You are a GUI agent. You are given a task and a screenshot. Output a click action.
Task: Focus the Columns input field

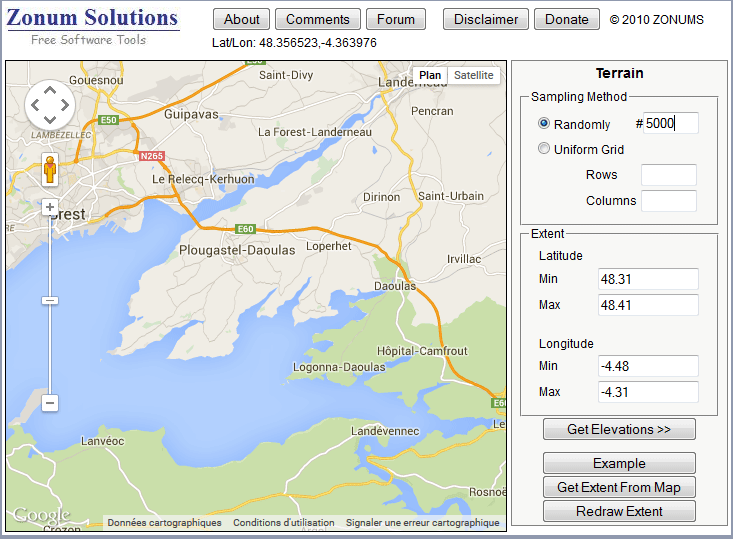pos(668,201)
